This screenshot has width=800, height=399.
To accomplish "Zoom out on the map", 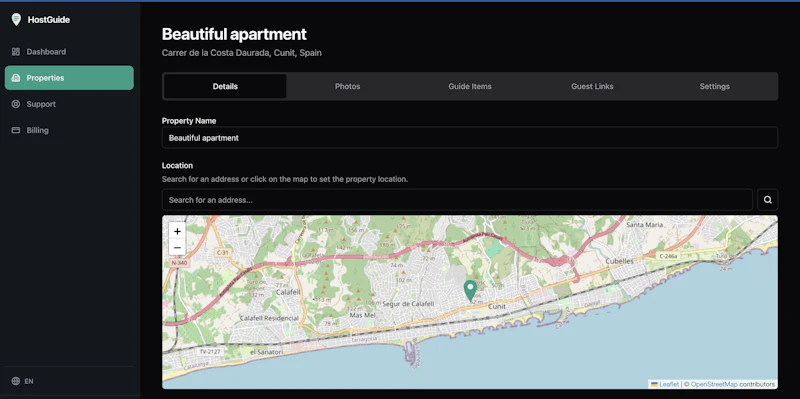I will click(177, 248).
